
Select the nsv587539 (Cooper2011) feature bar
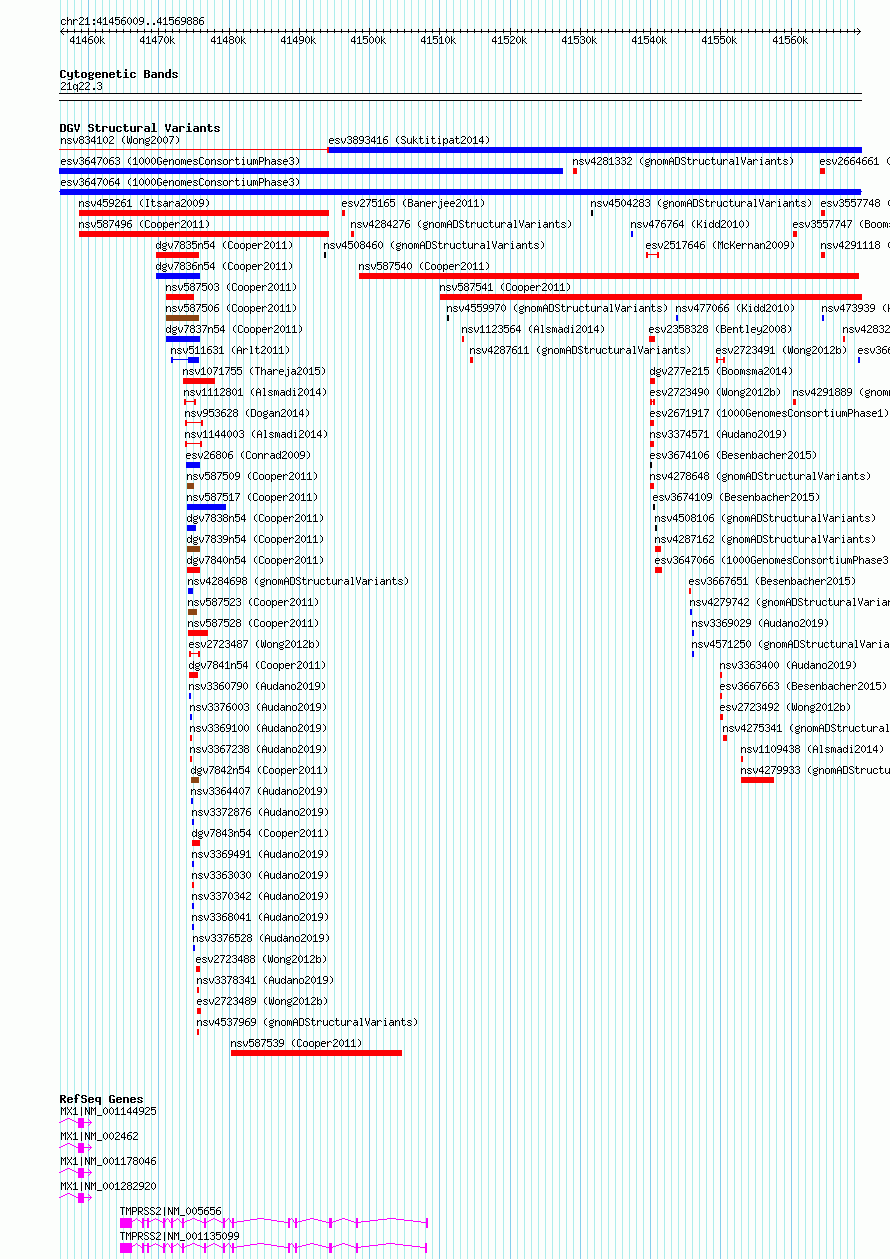pyautogui.click(x=316, y=1053)
